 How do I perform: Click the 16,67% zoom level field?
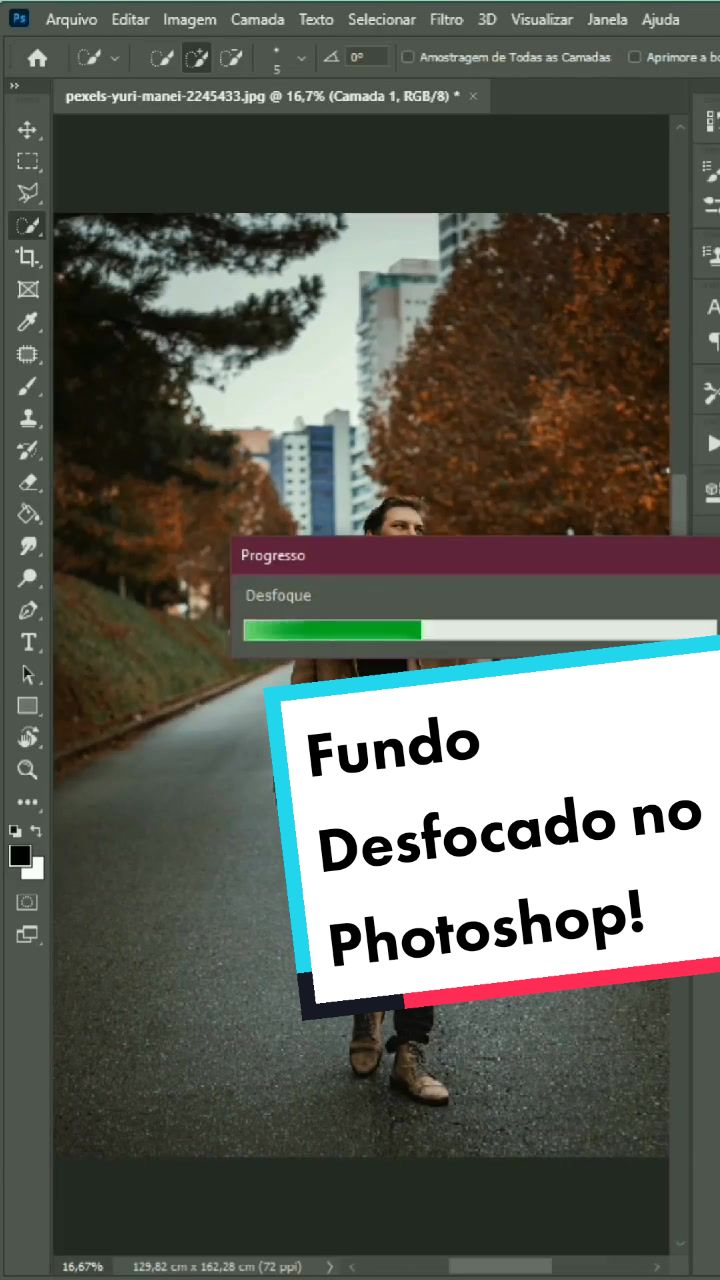tap(82, 1266)
